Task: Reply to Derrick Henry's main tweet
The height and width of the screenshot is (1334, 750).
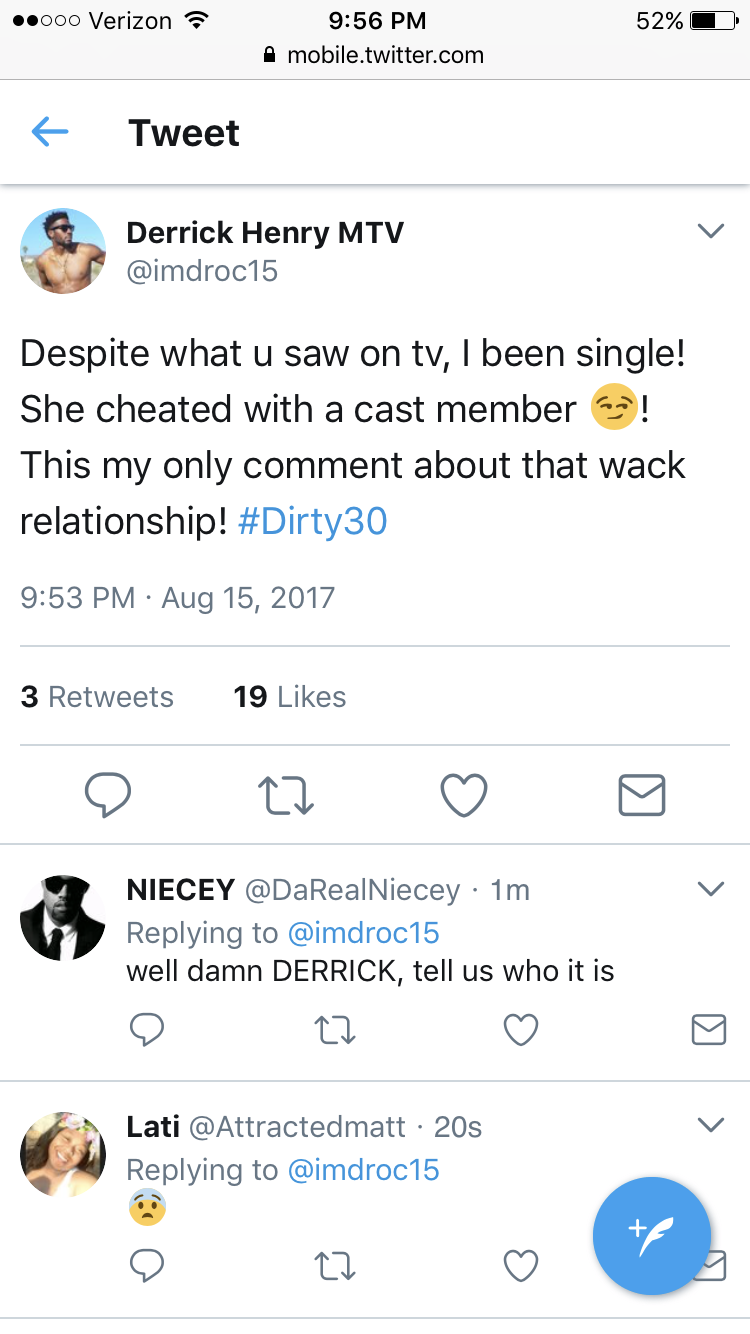Action: coord(108,795)
